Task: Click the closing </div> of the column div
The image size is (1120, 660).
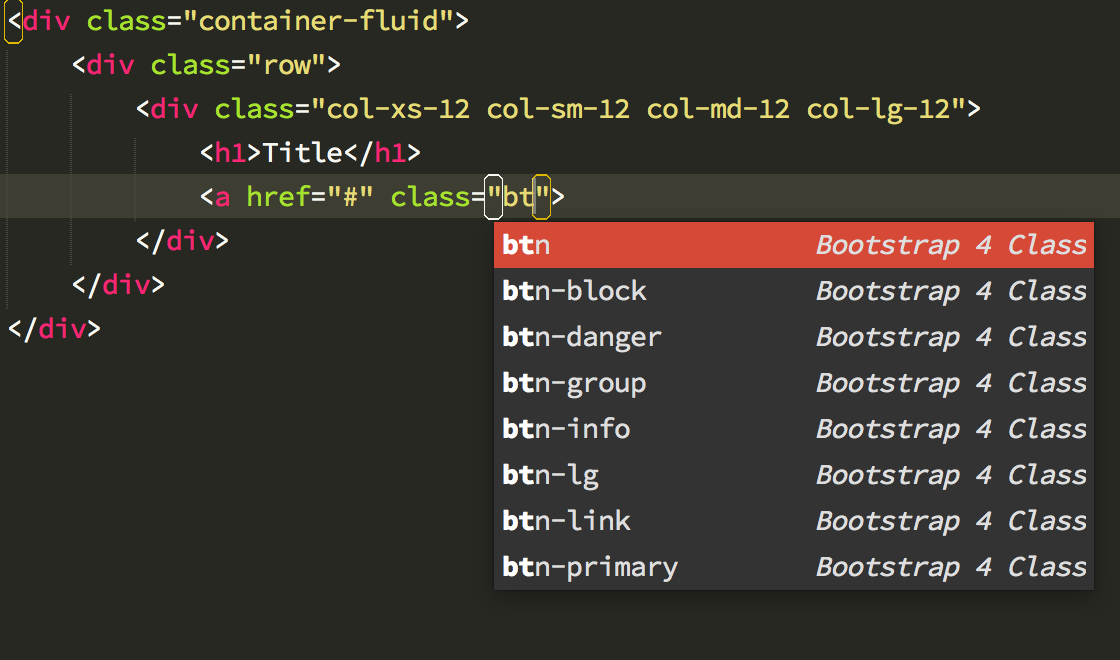Action: (182, 241)
